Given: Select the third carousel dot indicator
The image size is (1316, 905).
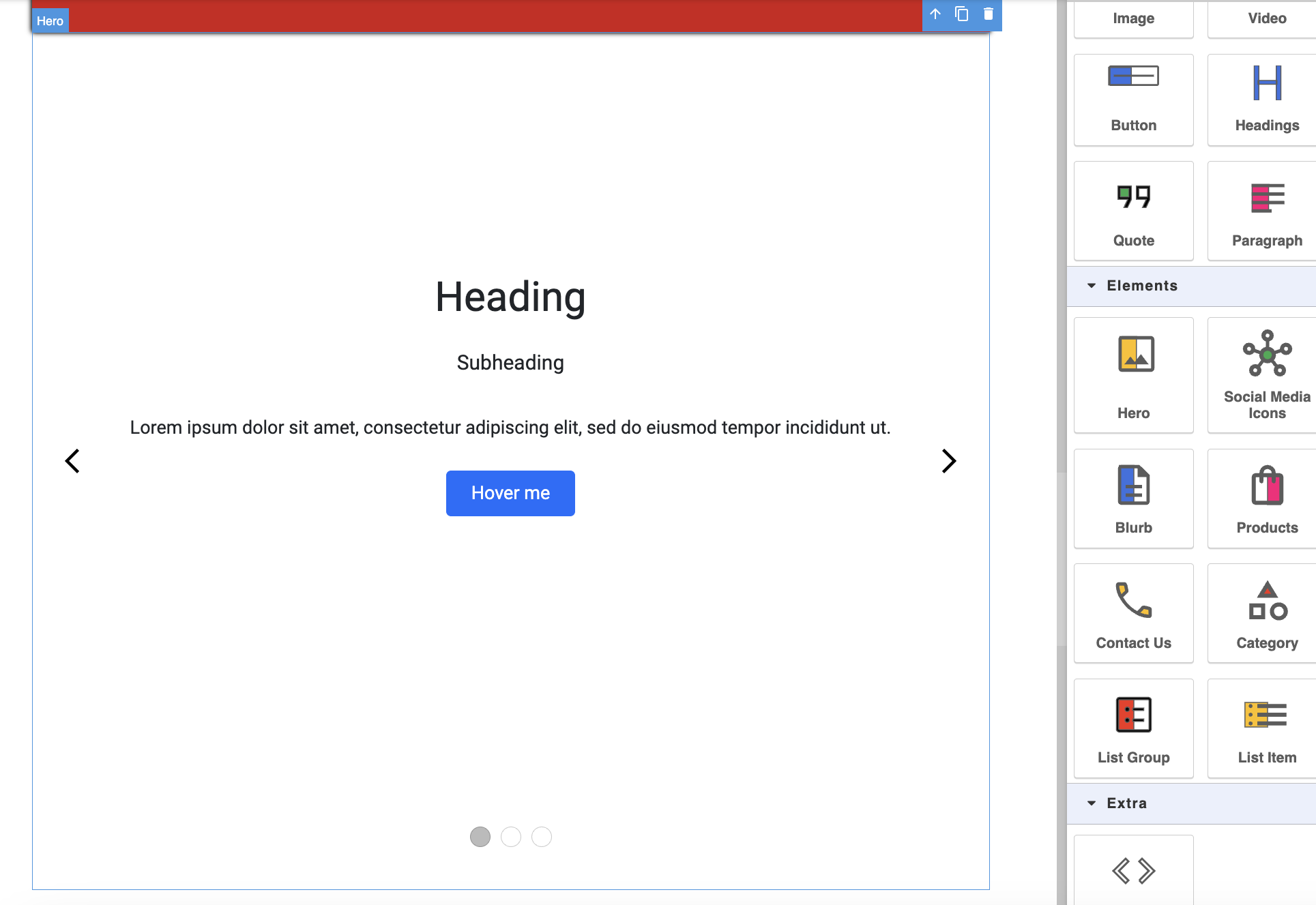Looking at the screenshot, I should click(x=542, y=837).
